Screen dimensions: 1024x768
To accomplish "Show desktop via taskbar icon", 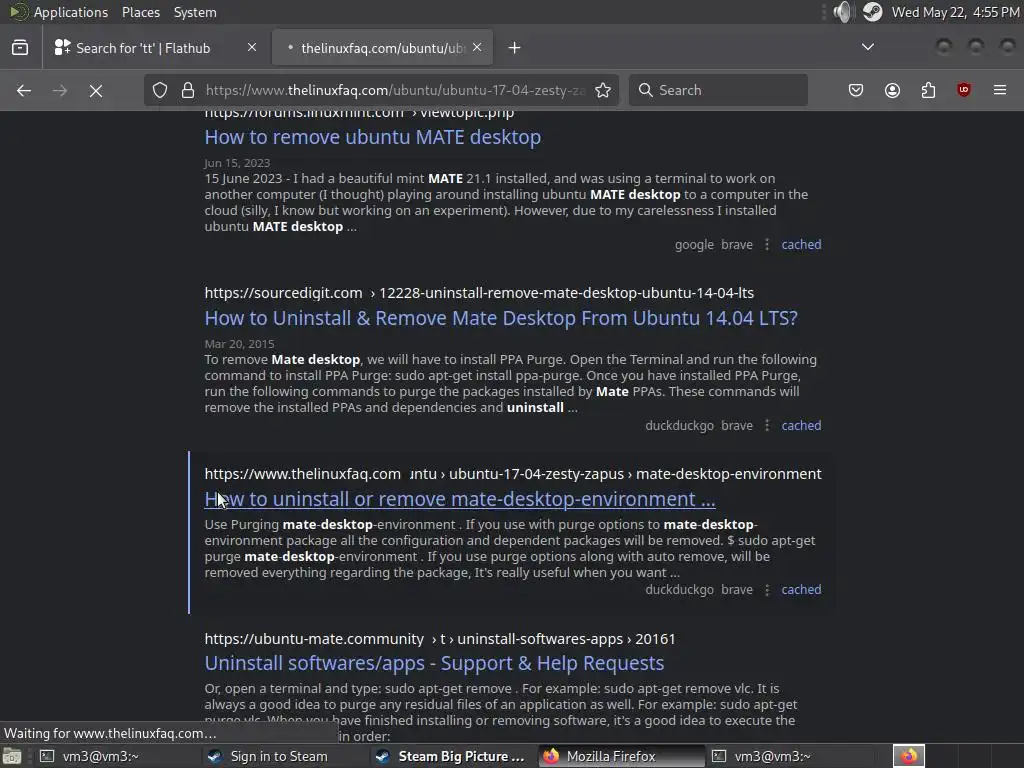I will pos(12,756).
